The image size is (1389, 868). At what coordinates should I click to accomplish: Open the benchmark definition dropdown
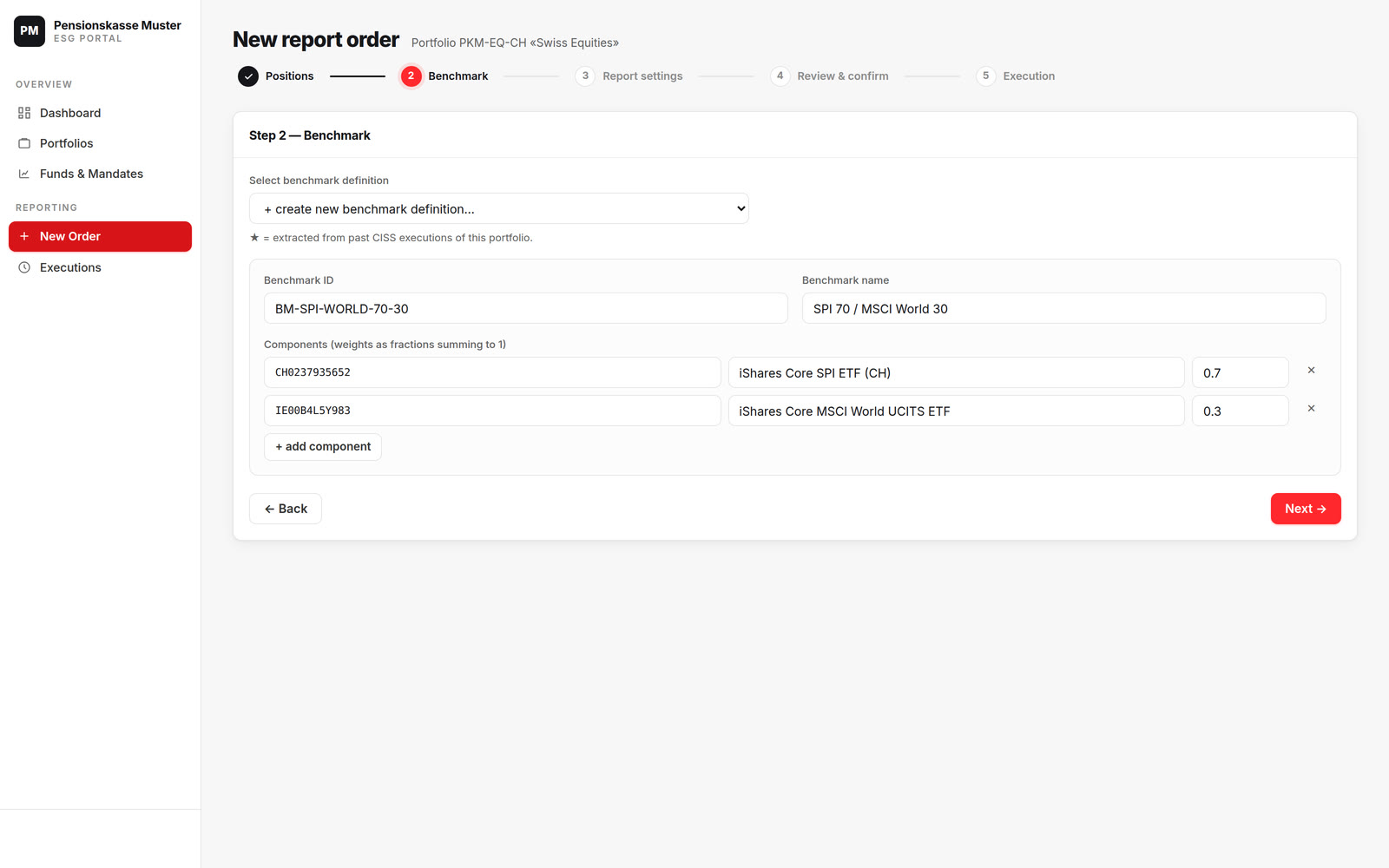tap(499, 208)
